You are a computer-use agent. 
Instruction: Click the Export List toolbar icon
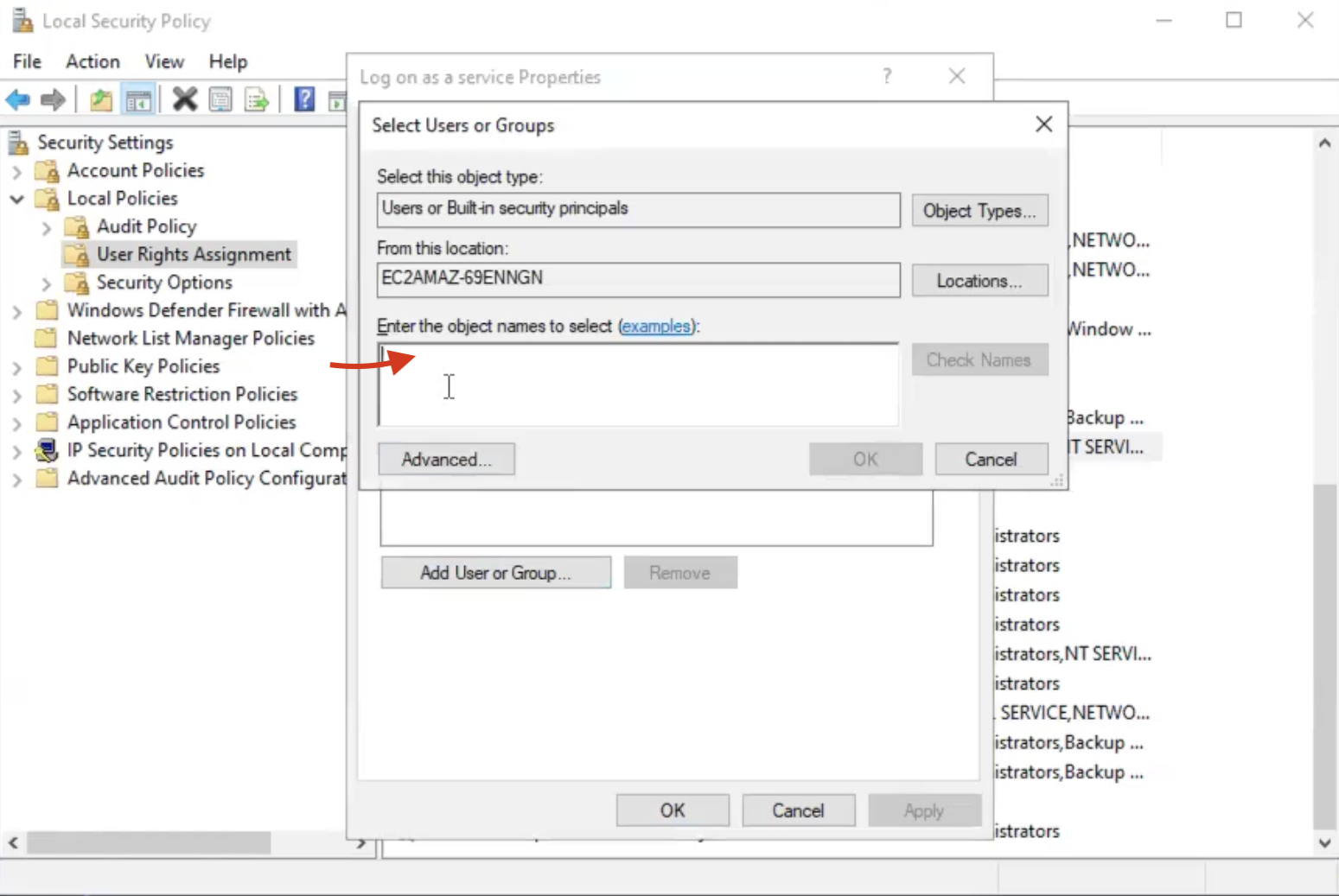tap(257, 100)
